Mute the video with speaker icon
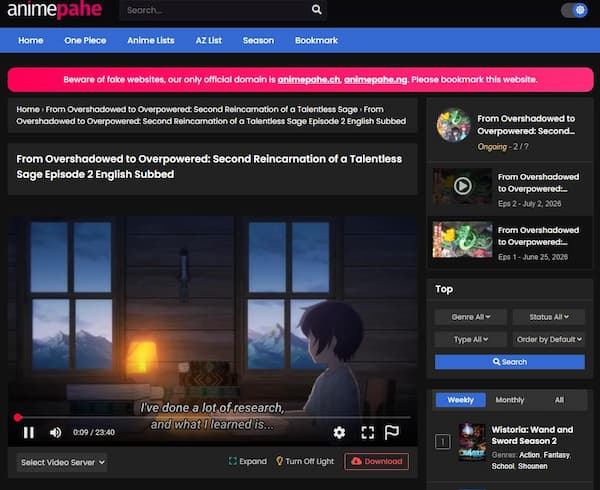Image resolution: width=600 pixels, height=490 pixels. 55,432
